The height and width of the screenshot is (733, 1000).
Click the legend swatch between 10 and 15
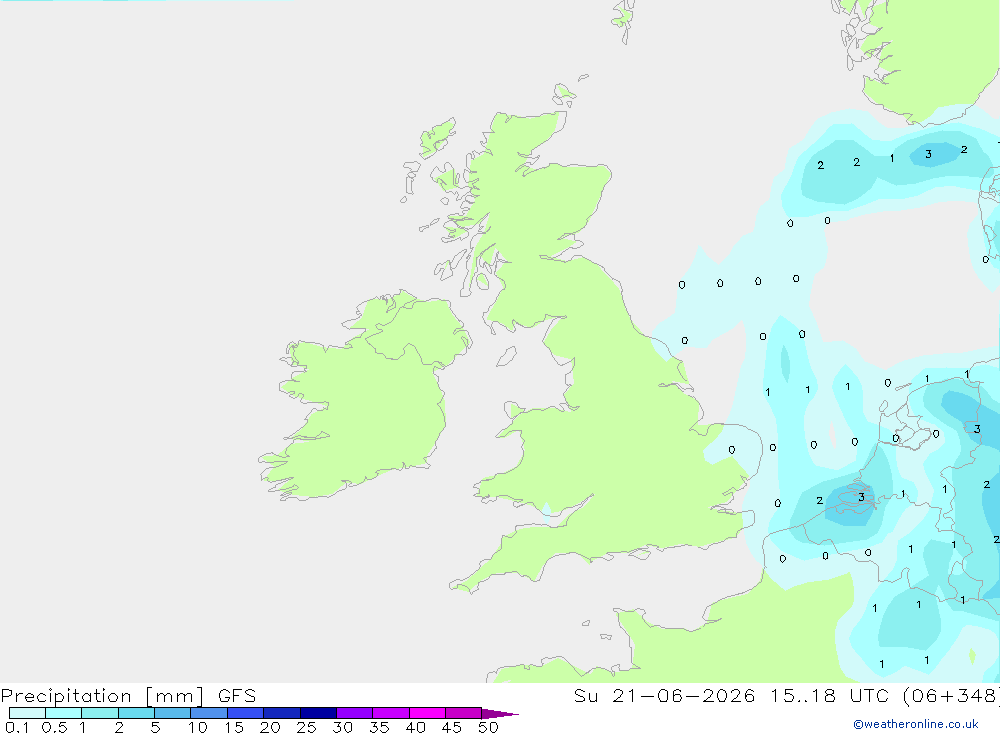click(x=209, y=713)
